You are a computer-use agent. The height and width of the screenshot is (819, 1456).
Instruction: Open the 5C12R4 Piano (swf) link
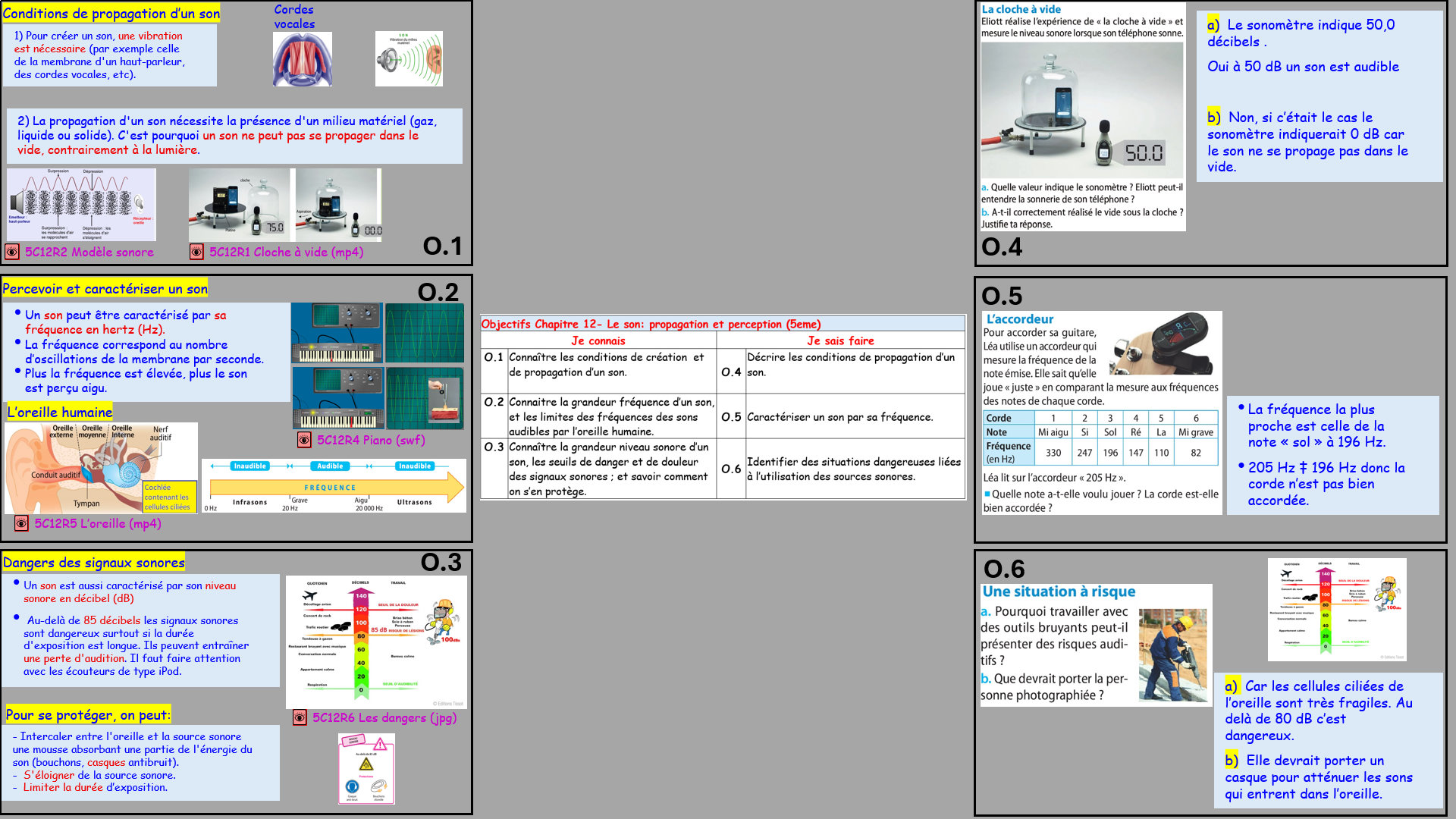point(371,440)
